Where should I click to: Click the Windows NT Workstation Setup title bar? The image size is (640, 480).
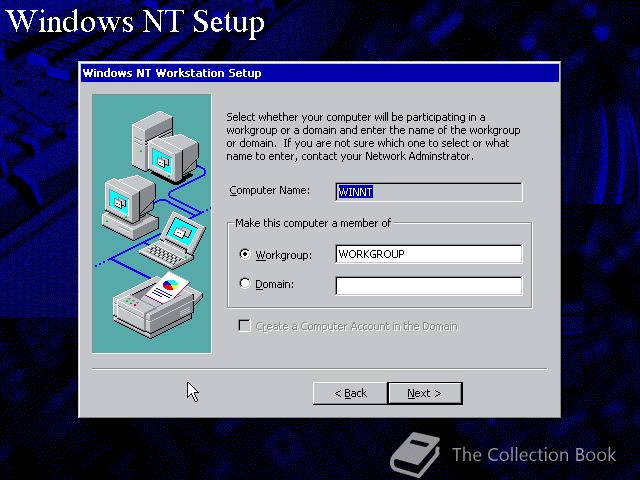coord(320,73)
